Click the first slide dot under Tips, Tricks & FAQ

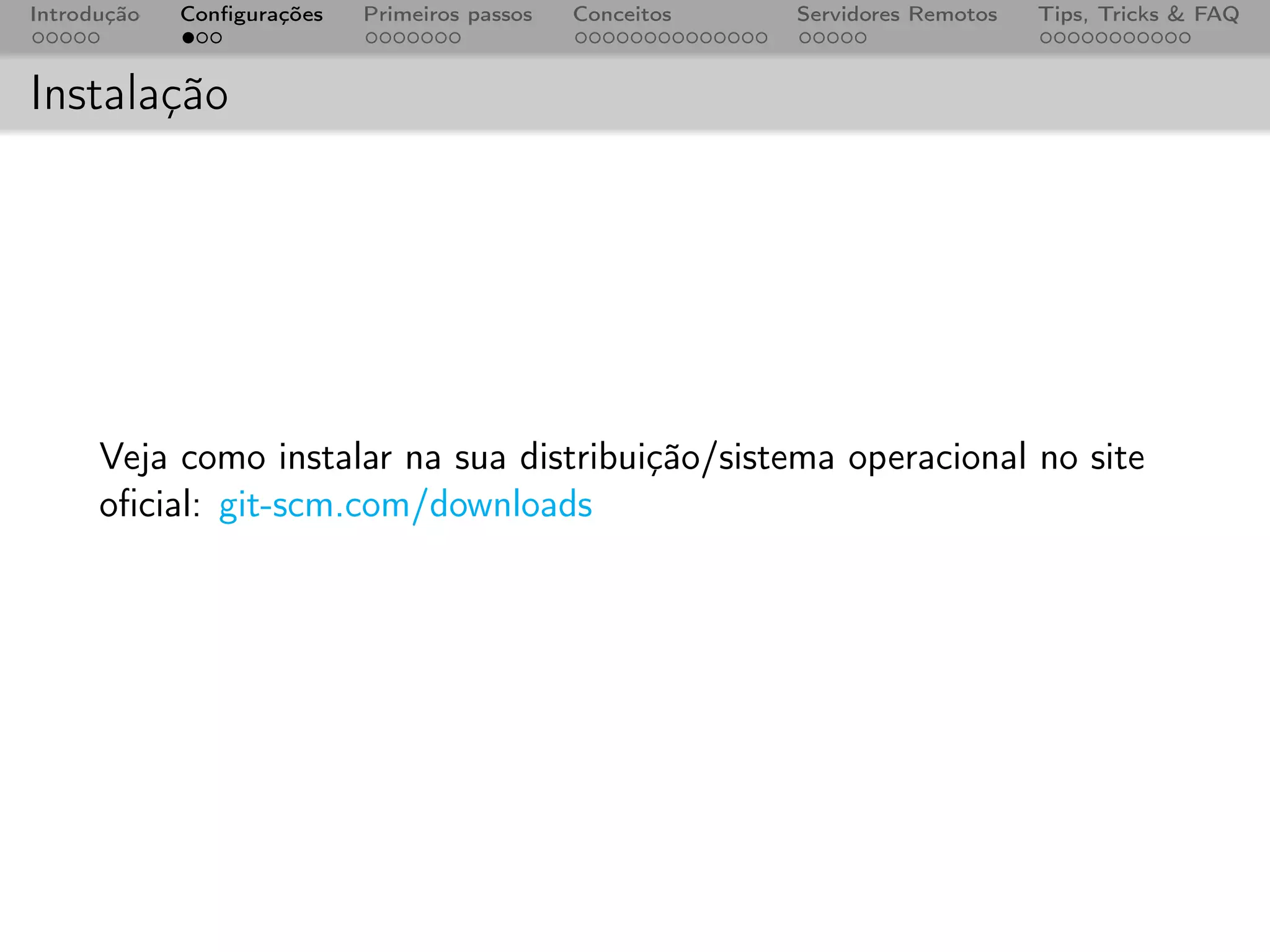pyautogui.click(x=1046, y=38)
